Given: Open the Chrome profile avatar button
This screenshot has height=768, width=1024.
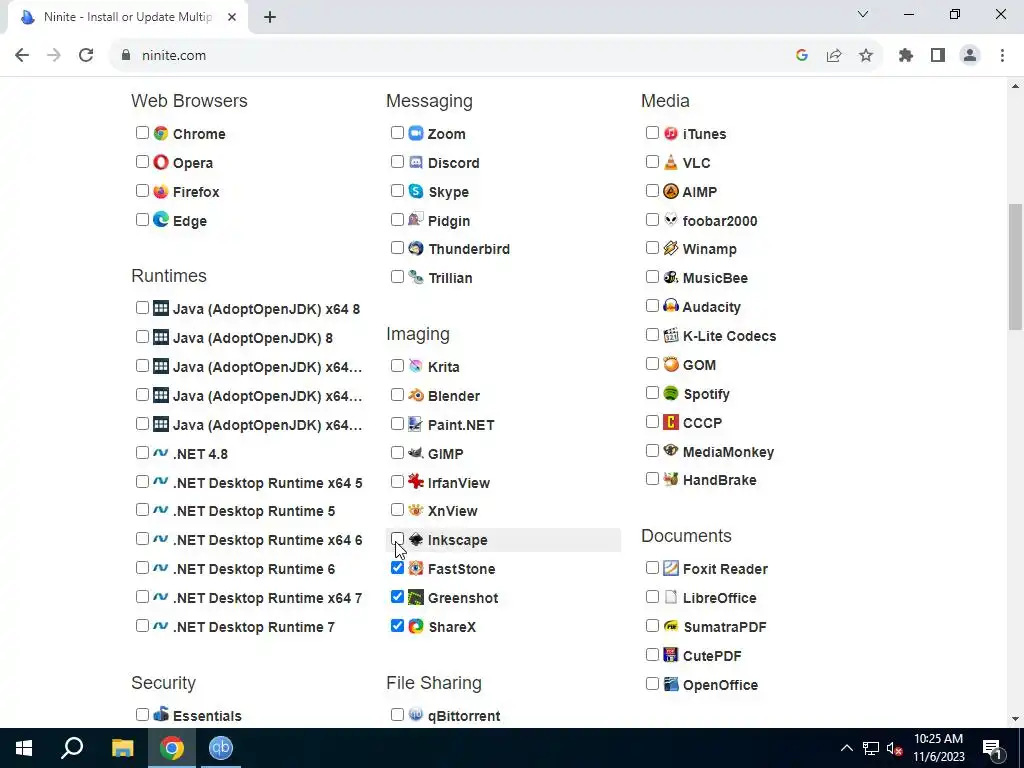Looking at the screenshot, I should pos(970,56).
